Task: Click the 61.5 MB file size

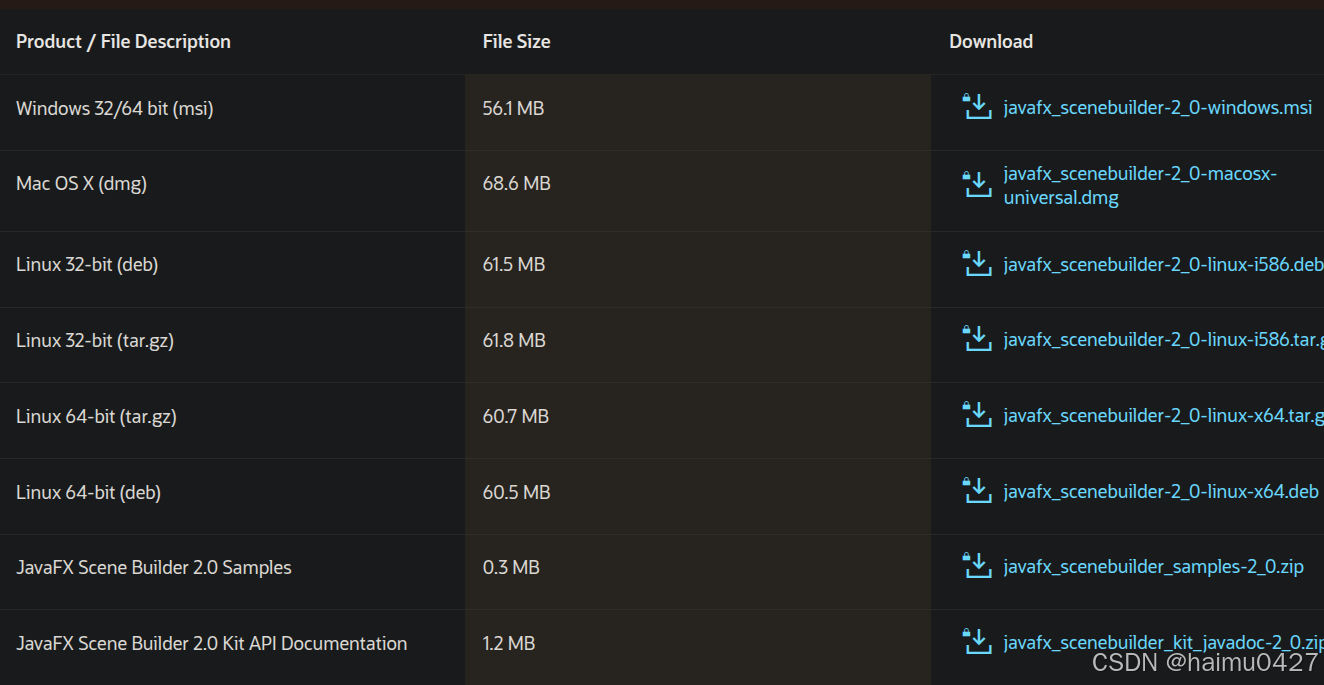Action: tap(514, 265)
